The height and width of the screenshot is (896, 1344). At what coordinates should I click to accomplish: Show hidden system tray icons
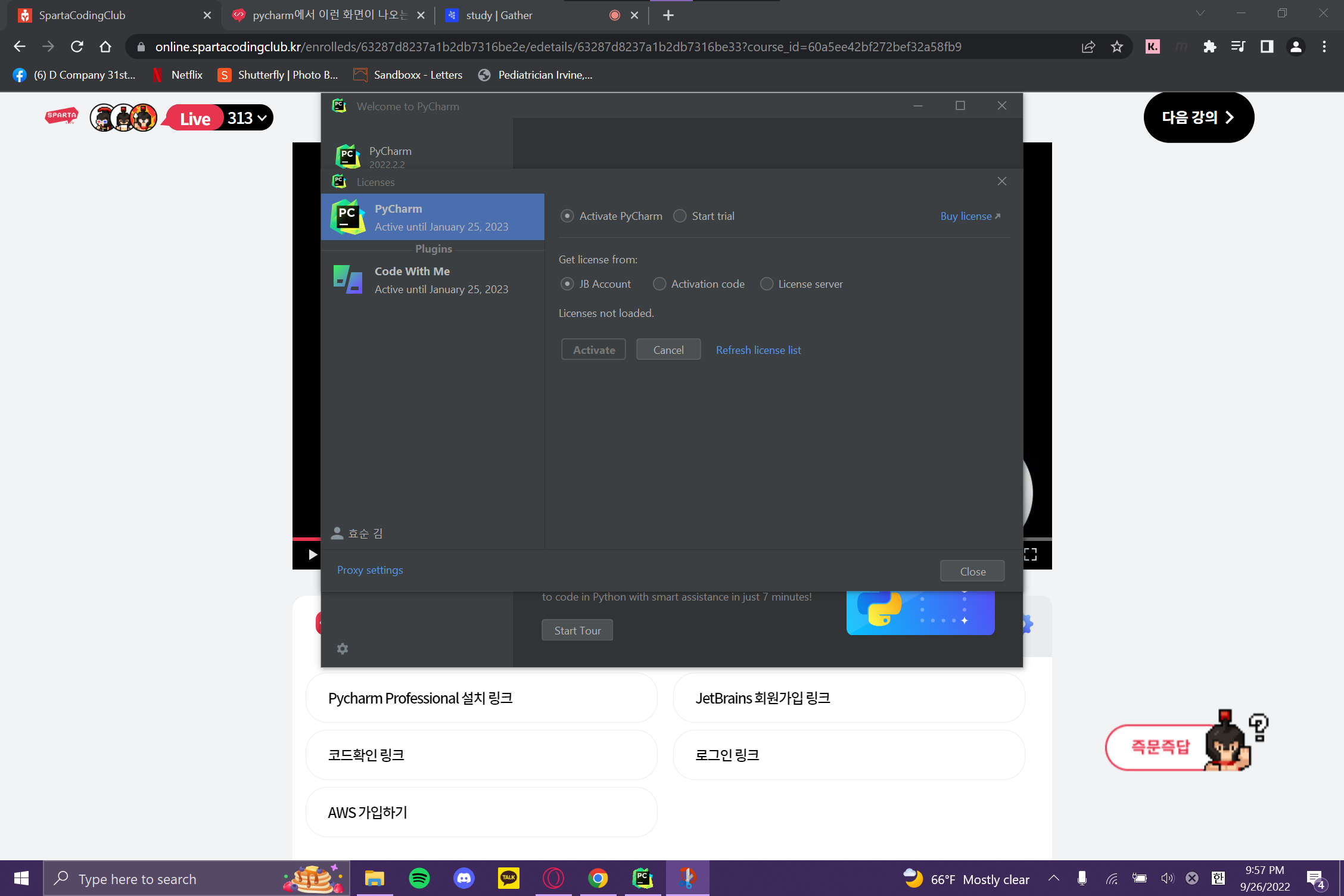pyautogui.click(x=1054, y=878)
